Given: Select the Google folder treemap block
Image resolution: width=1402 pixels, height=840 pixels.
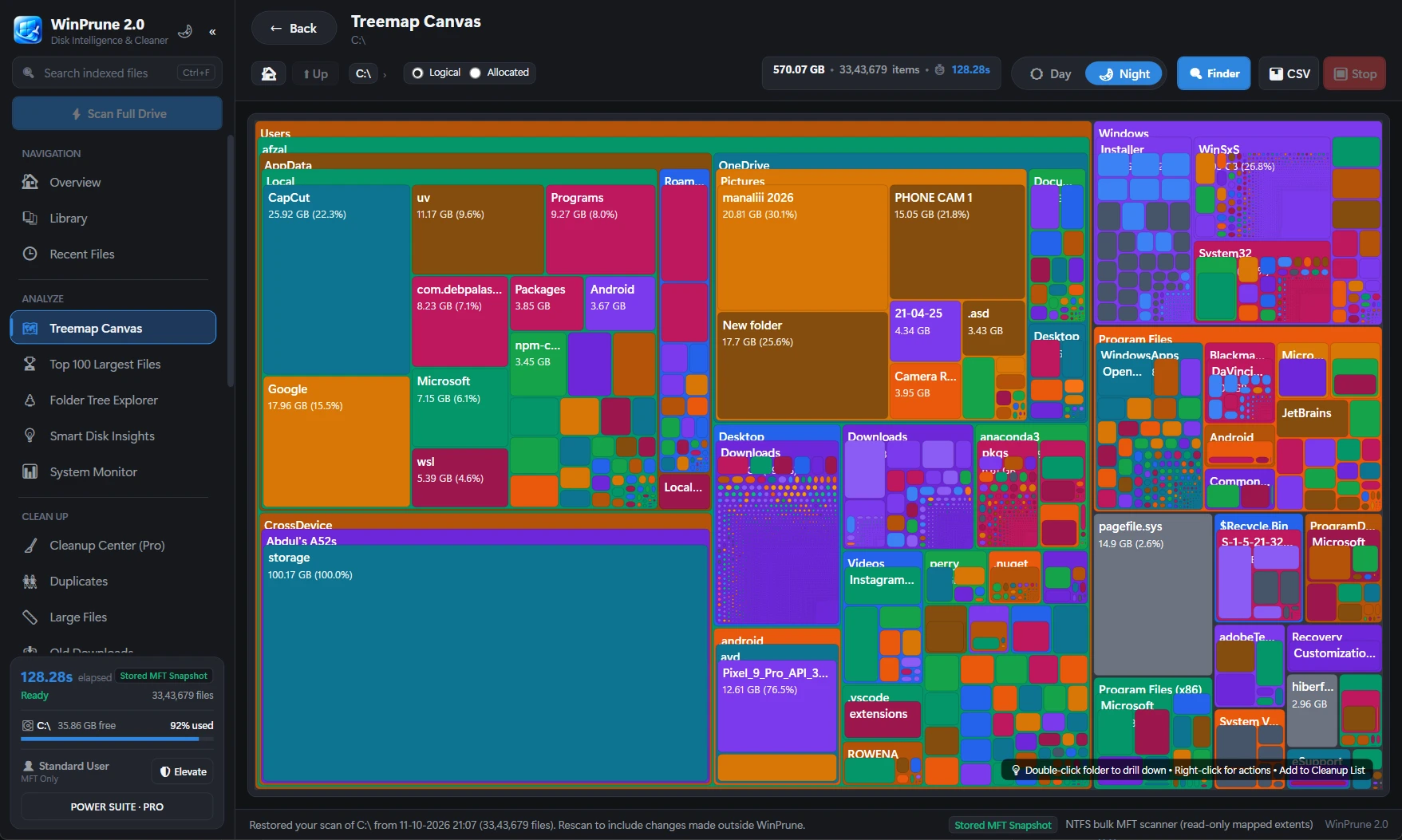Looking at the screenshot, I should (335, 441).
